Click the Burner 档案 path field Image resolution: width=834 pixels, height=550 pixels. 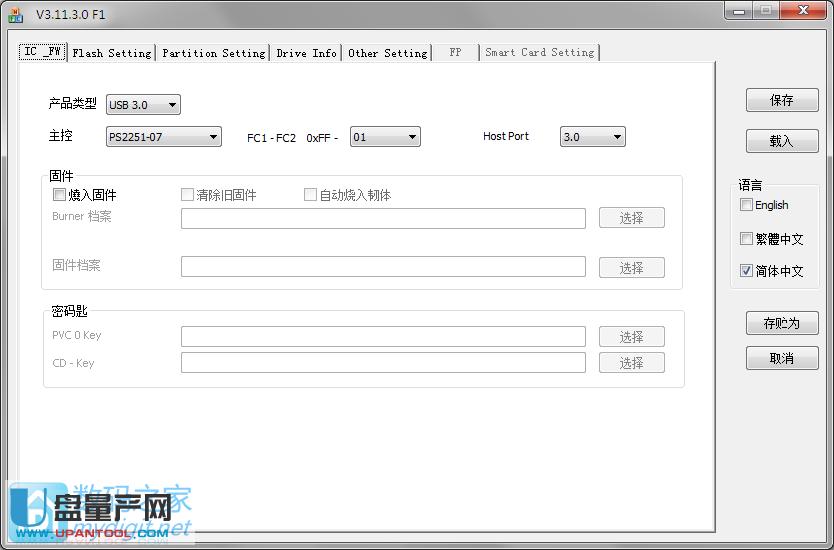point(383,218)
